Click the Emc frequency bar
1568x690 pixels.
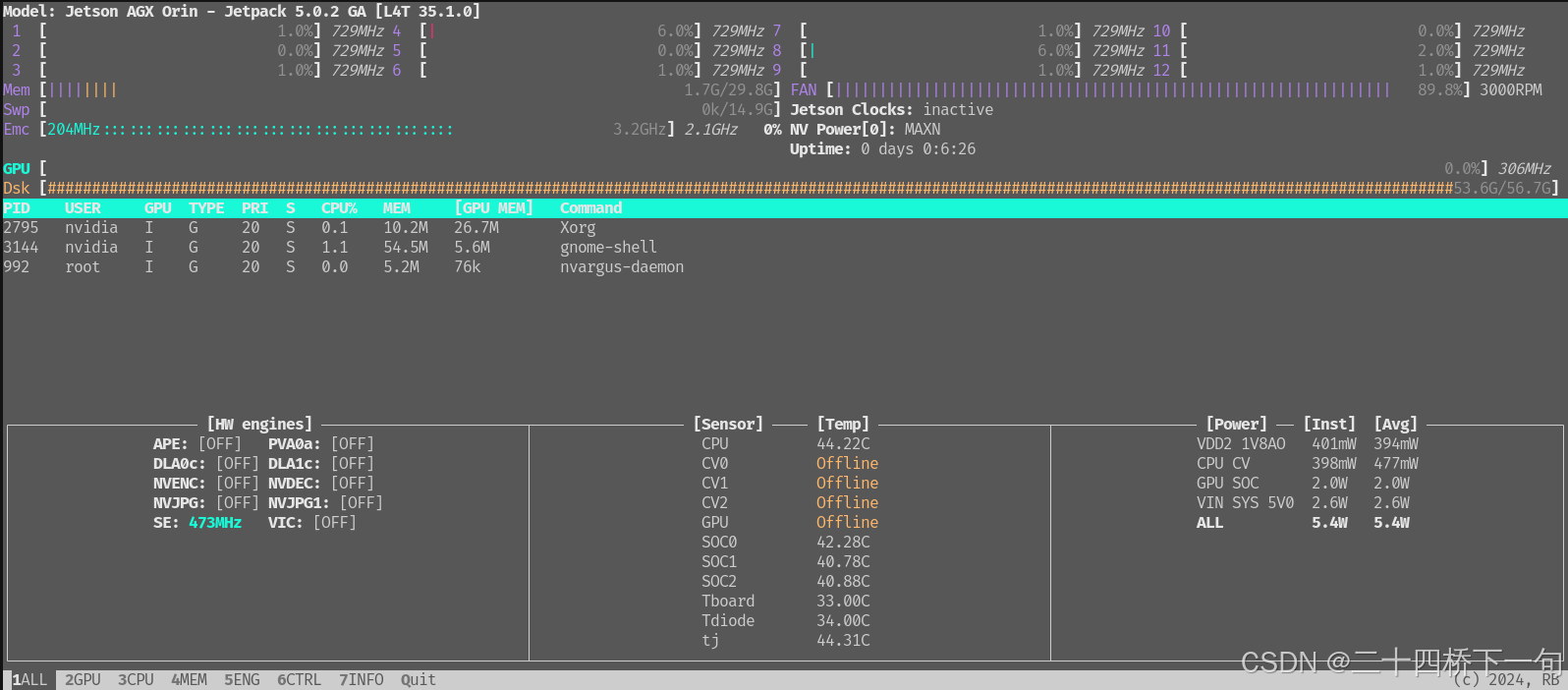coord(358,130)
